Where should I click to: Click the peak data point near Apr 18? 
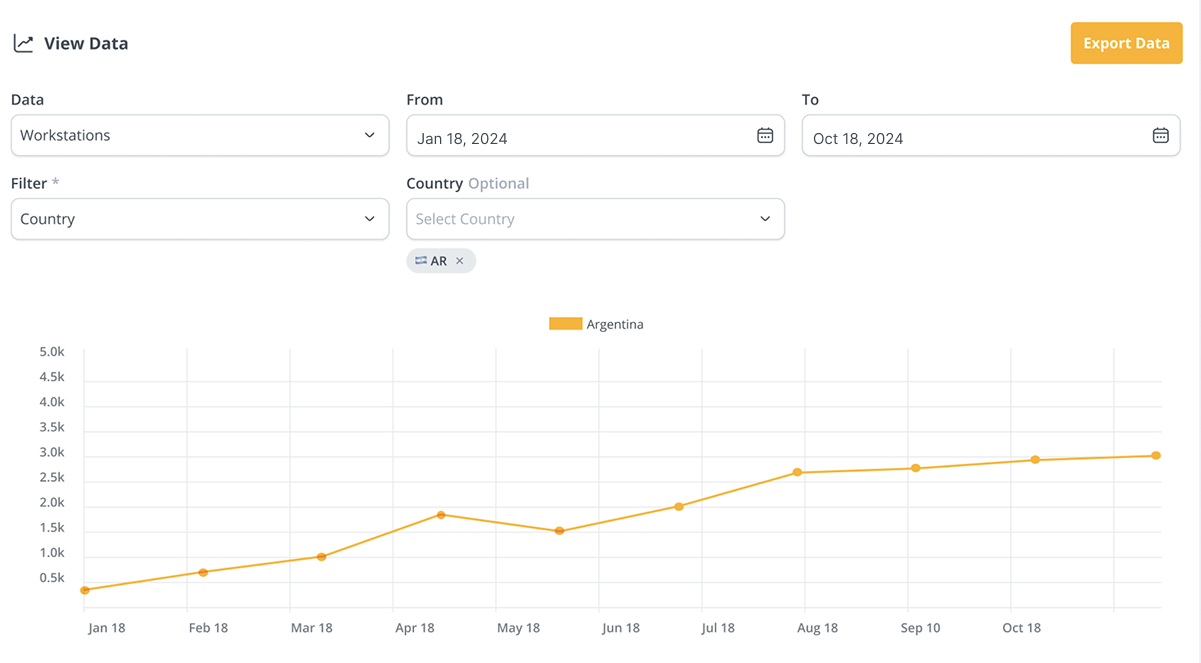[x=441, y=515]
